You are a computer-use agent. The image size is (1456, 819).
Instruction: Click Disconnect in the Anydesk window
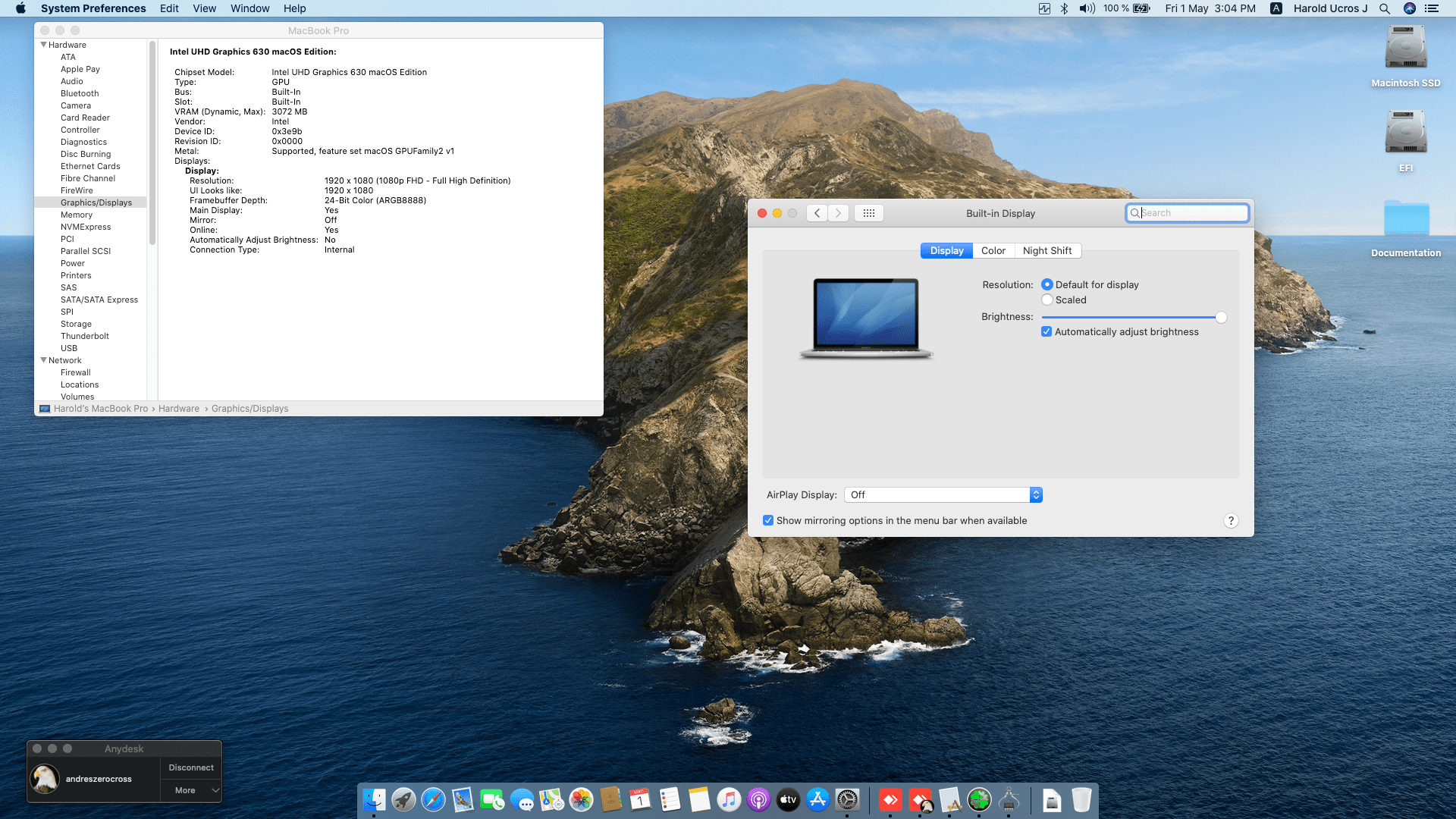click(x=191, y=767)
